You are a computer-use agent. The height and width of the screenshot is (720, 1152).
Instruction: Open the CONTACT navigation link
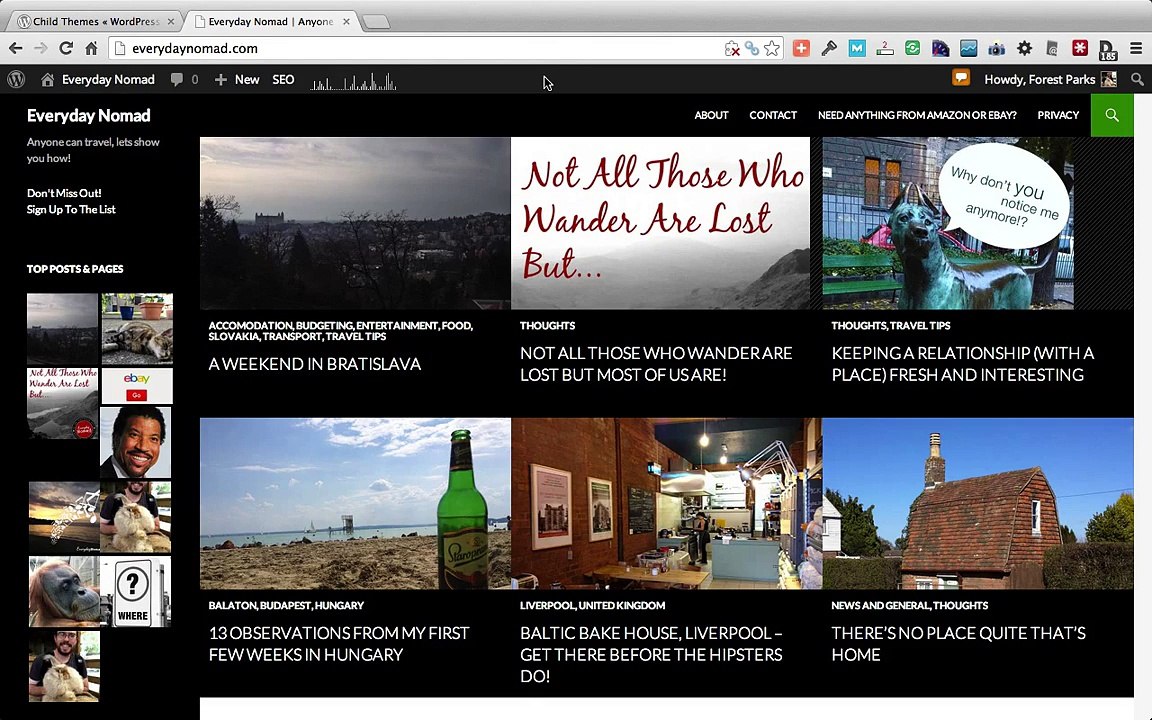point(773,115)
